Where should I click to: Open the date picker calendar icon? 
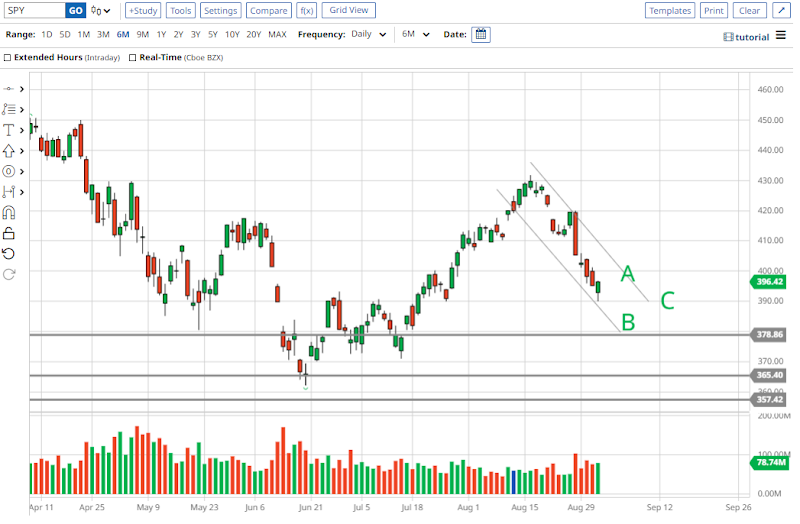pos(480,34)
